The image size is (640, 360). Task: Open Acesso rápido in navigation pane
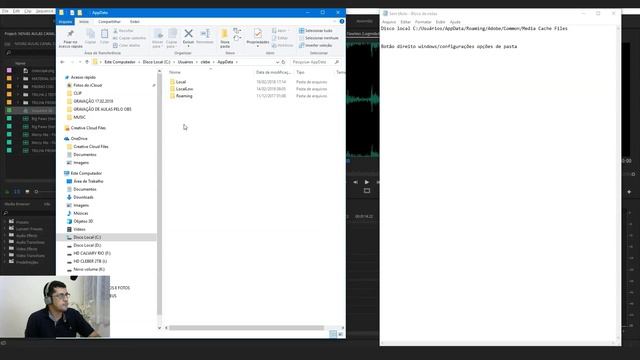coord(83,77)
